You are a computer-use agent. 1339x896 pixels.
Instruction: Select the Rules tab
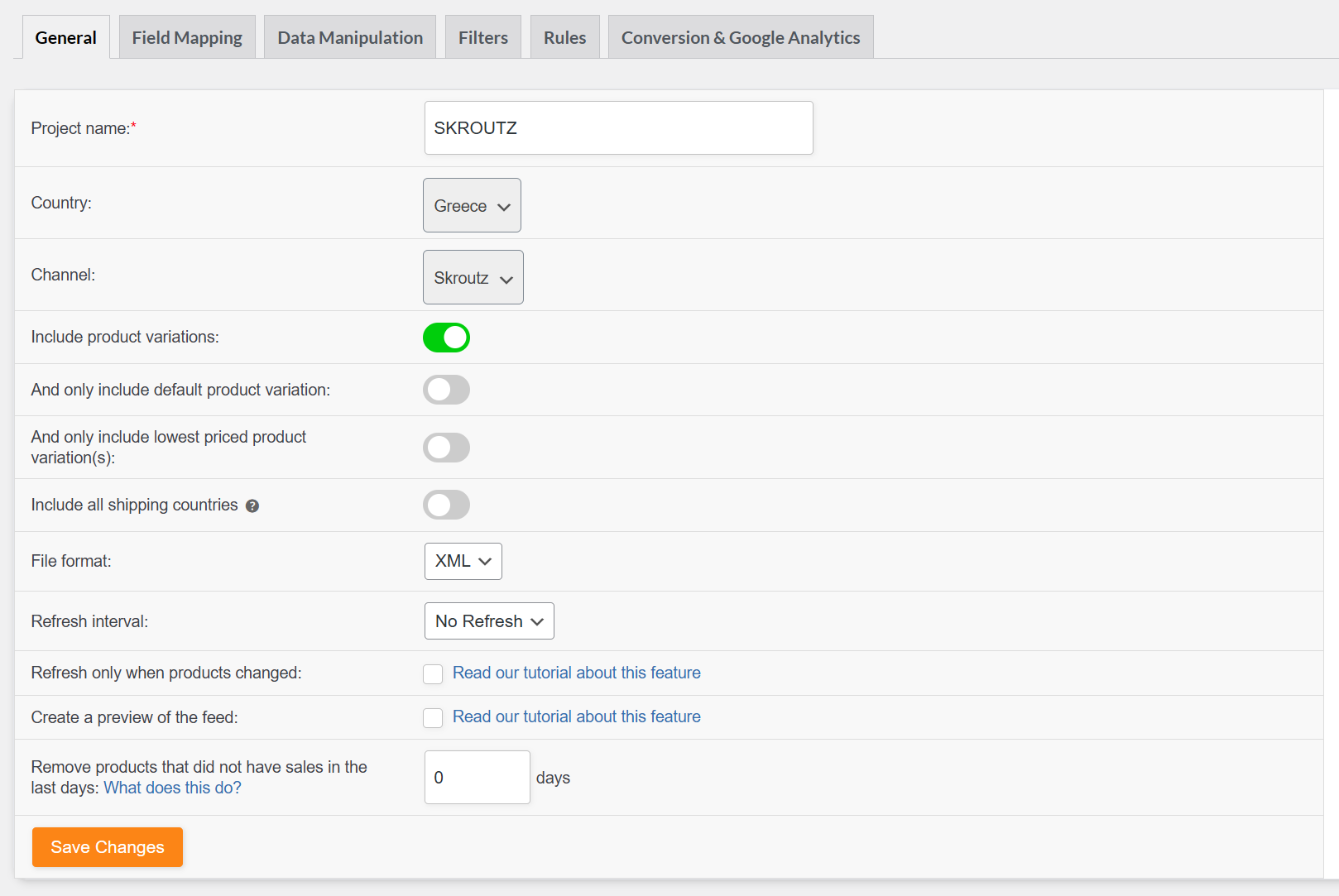tap(564, 38)
